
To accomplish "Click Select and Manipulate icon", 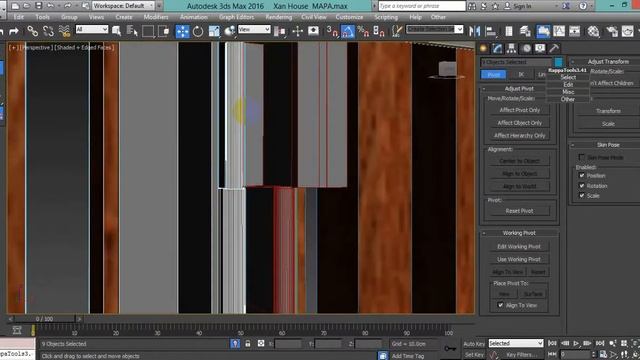I will coord(298,31).
